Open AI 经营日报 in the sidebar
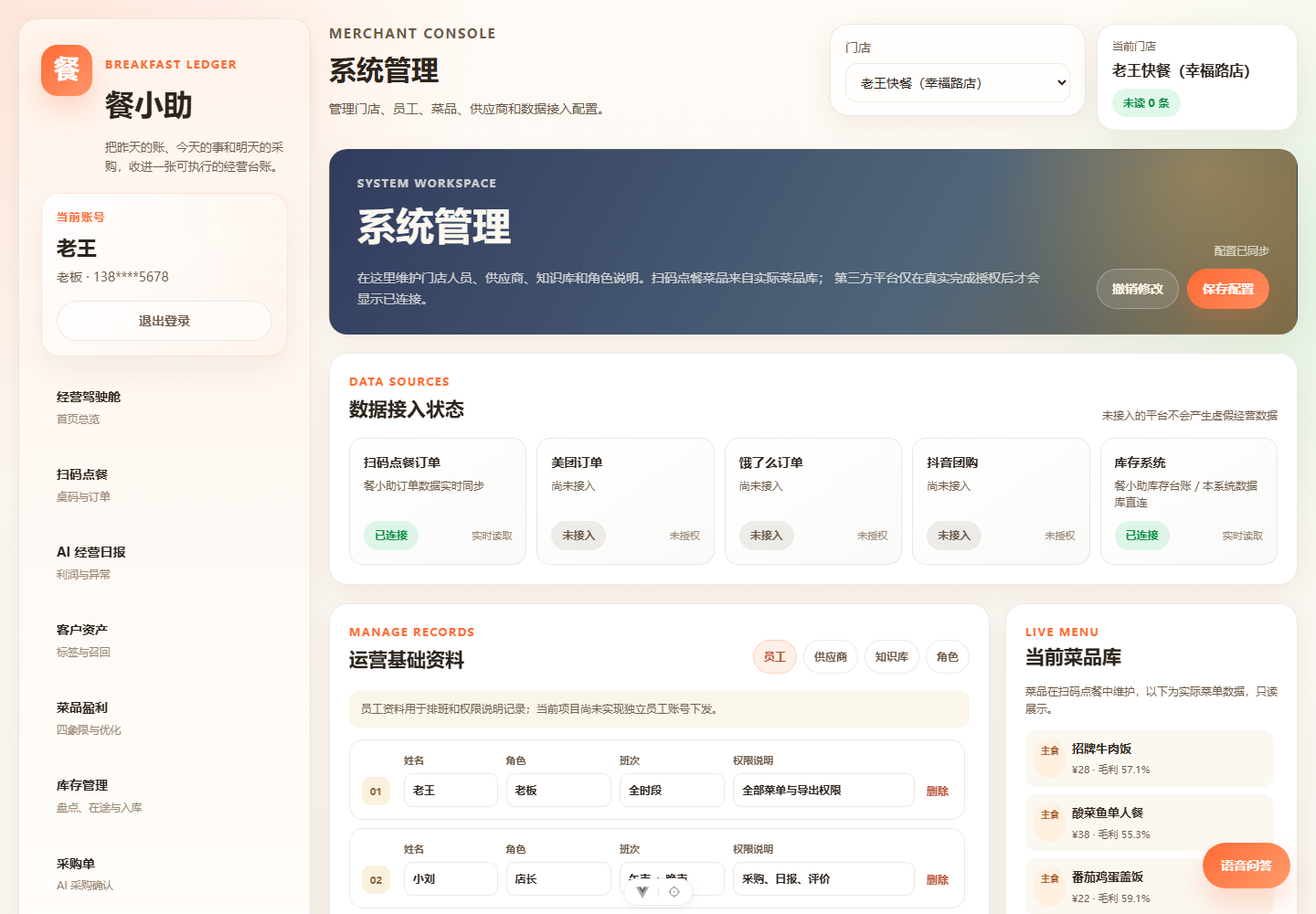The image size is (1316, 914). point(164,563)
